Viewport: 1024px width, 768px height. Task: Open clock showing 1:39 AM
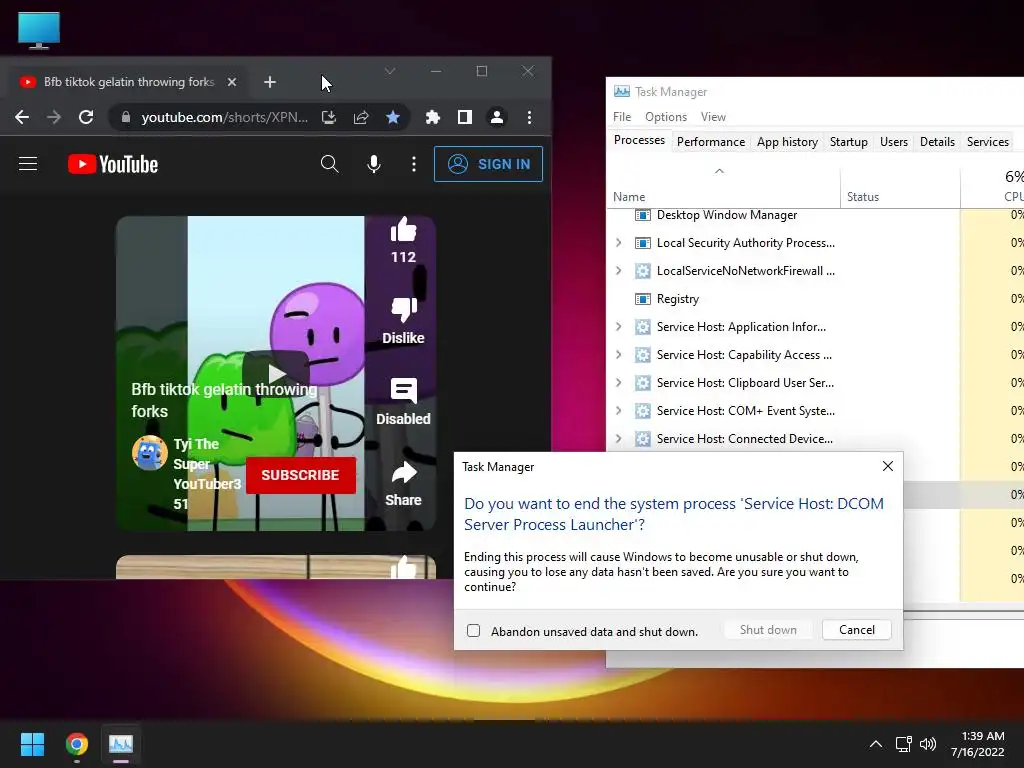pos(978,744)
